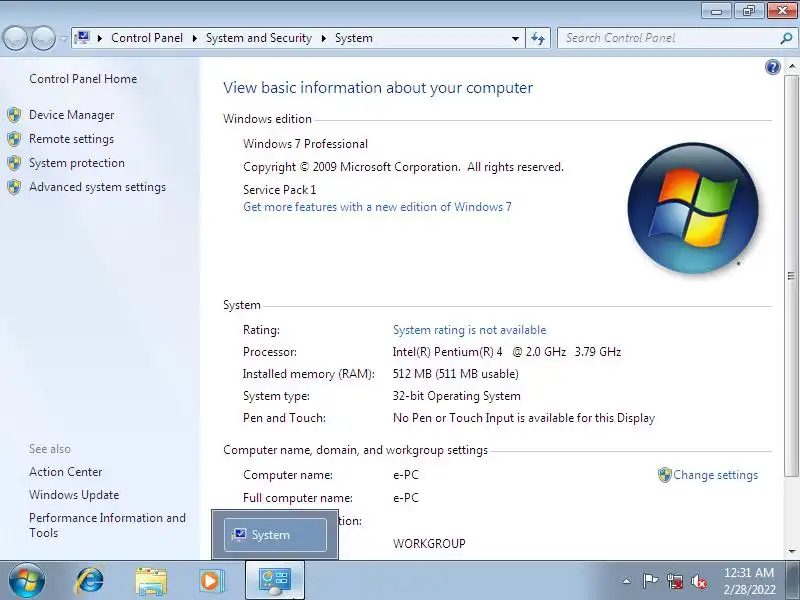Click into the Search Control Panel field

pos(668,38)
